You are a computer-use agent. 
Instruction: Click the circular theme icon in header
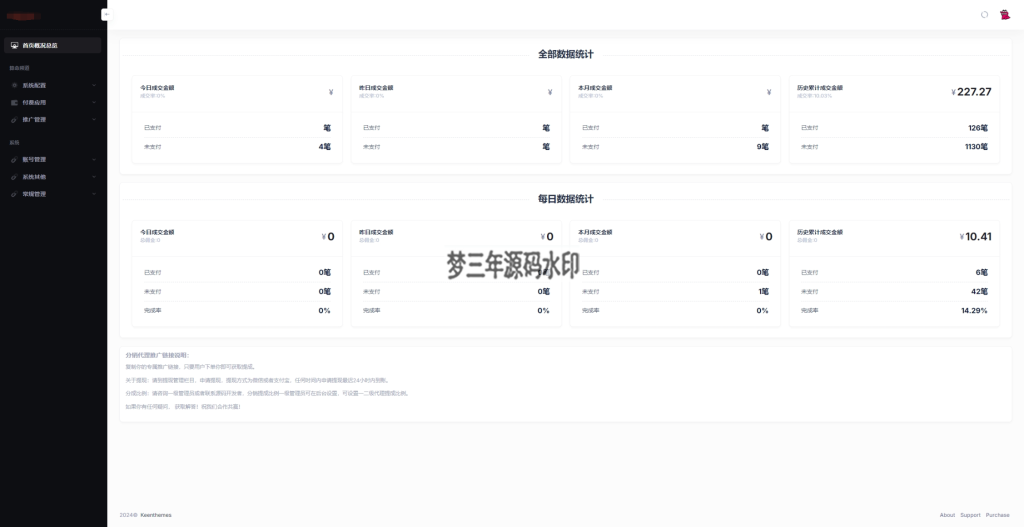tap(984, 14)
